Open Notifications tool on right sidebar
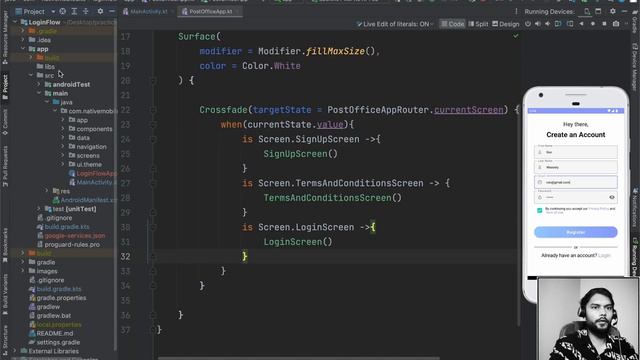The width and height of the screenshot is (640, 360). (635, 208)
